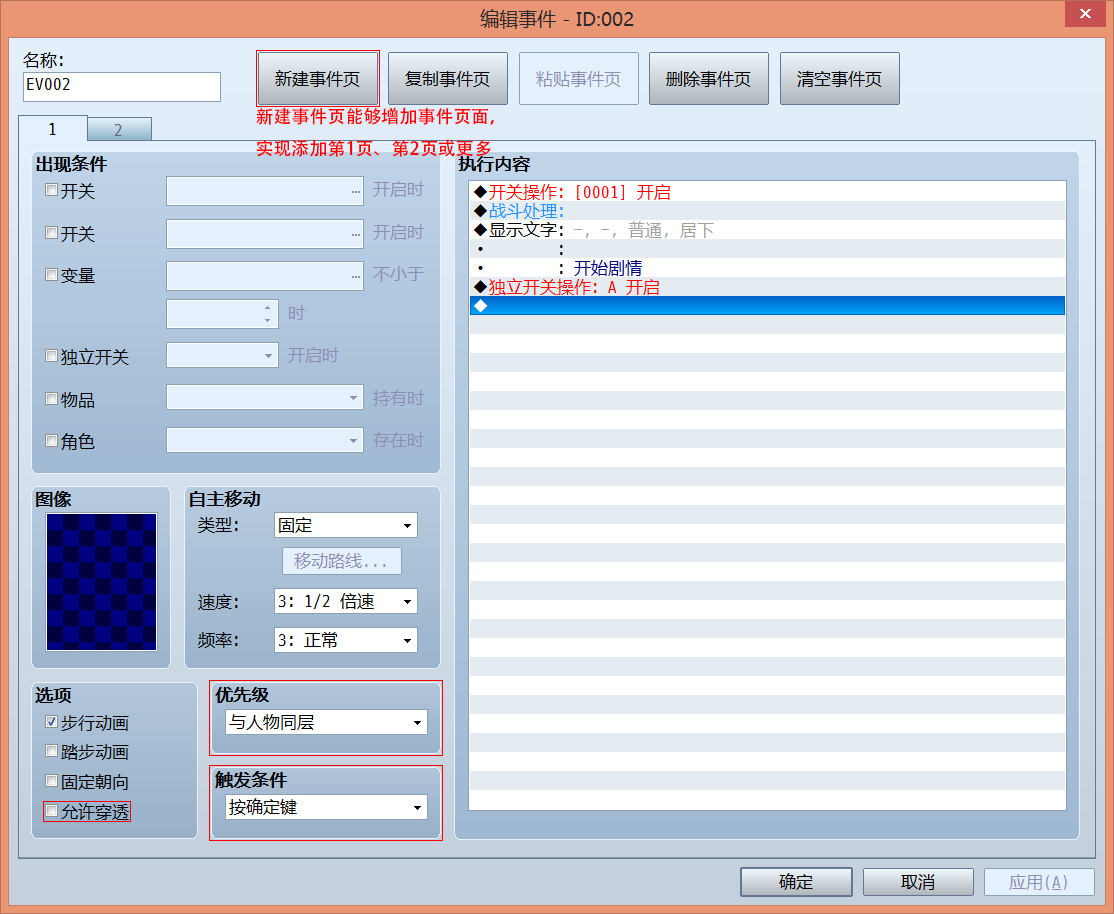The height and width of the screenshot is (914, 1114).
Task: Enable the first 开关 condition checkbox
Action: click(51, 190)
